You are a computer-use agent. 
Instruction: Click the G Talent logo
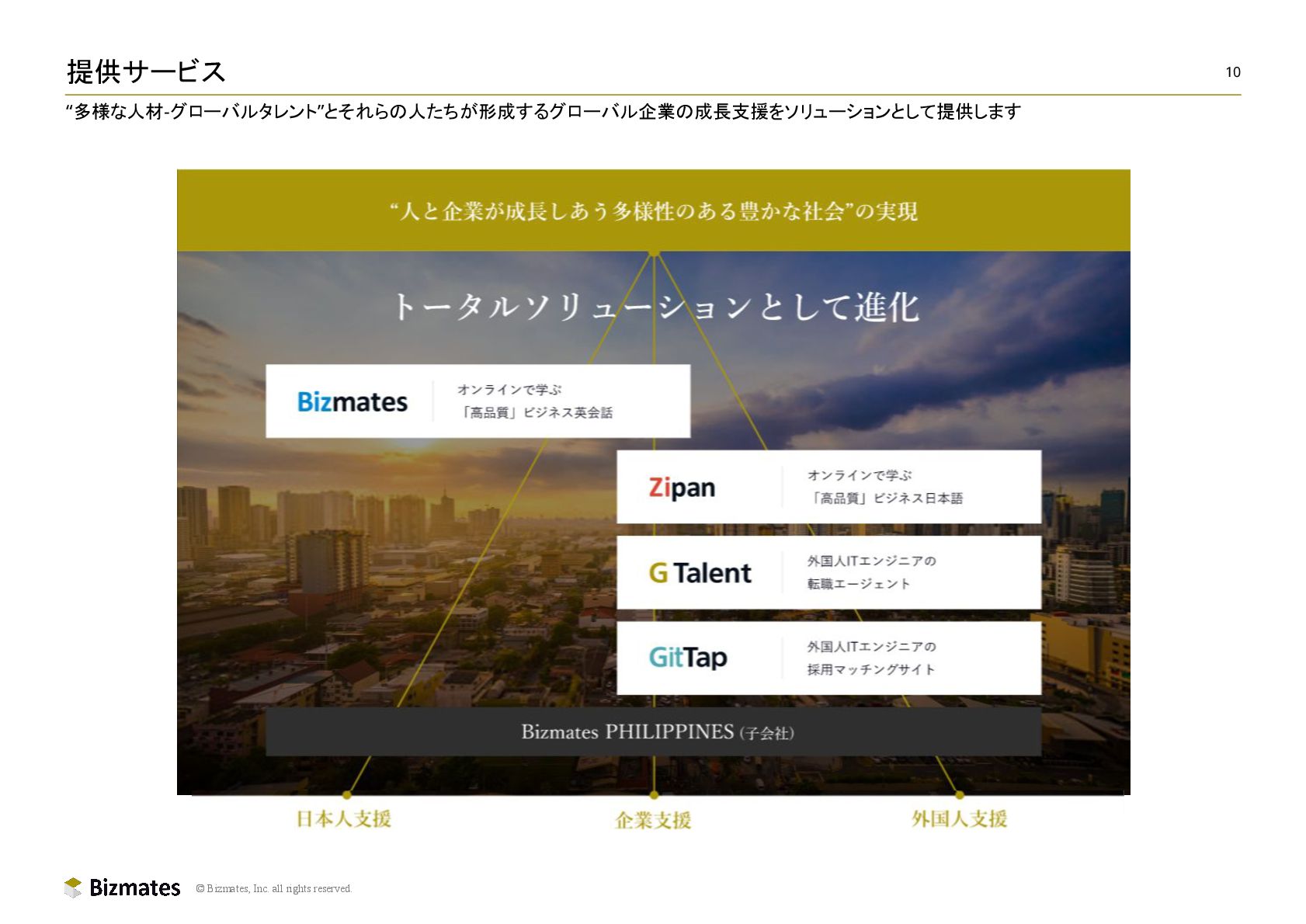click(700, 573)
